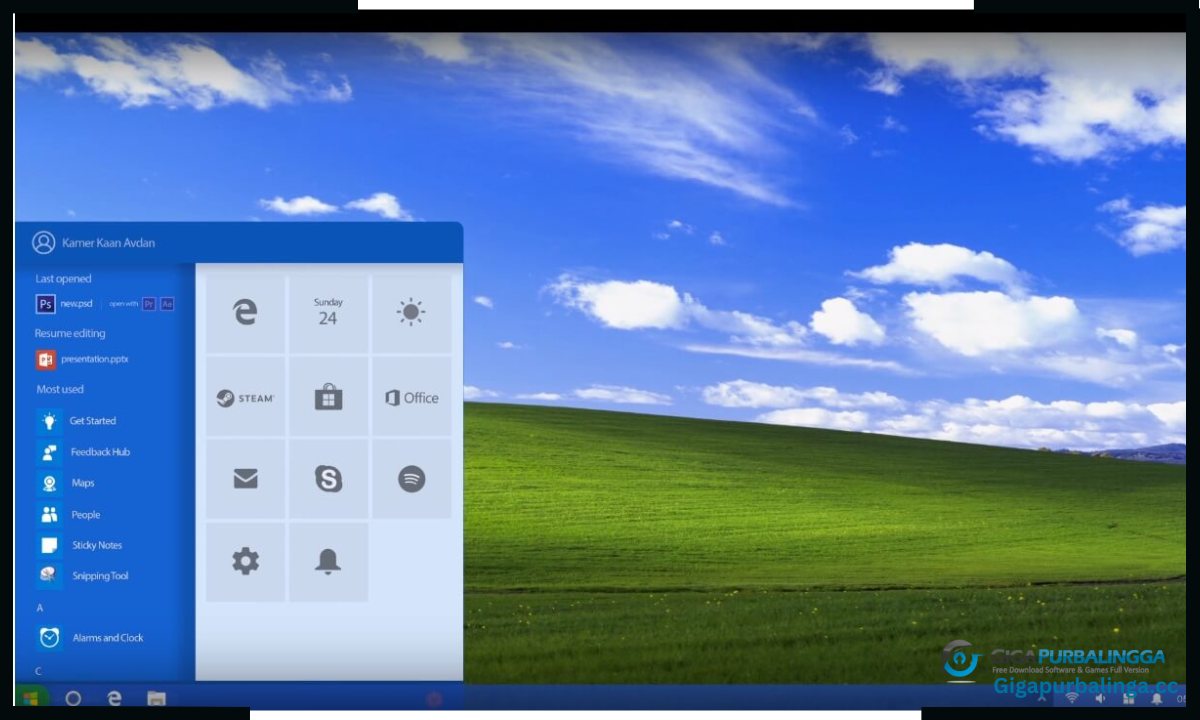This screenshot has height=720, width=1200.
Task: Open Cortana circle on the taskbar
Action: tap(73, 698)
